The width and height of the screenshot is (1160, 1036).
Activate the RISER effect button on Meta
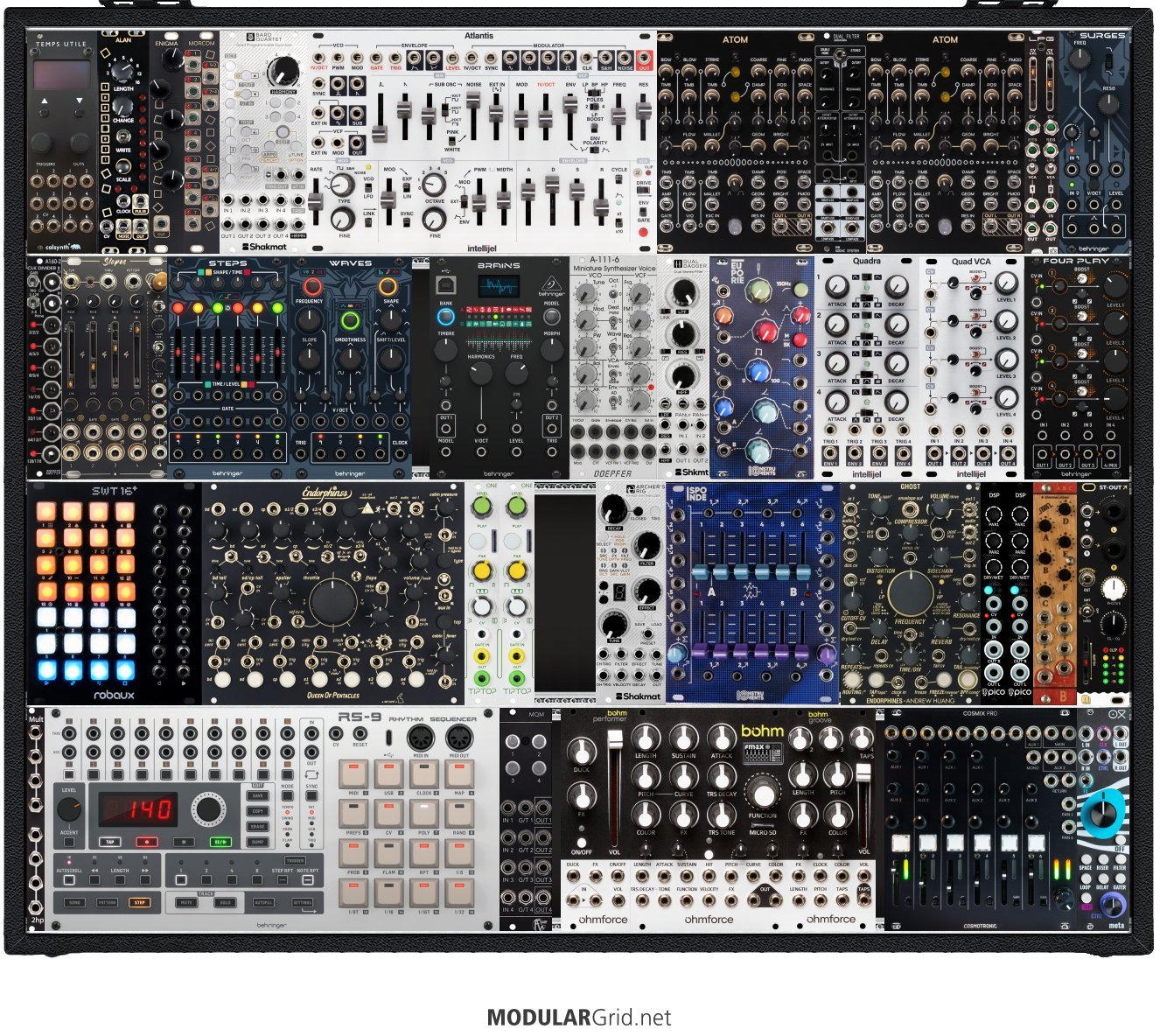(1102, 859)
